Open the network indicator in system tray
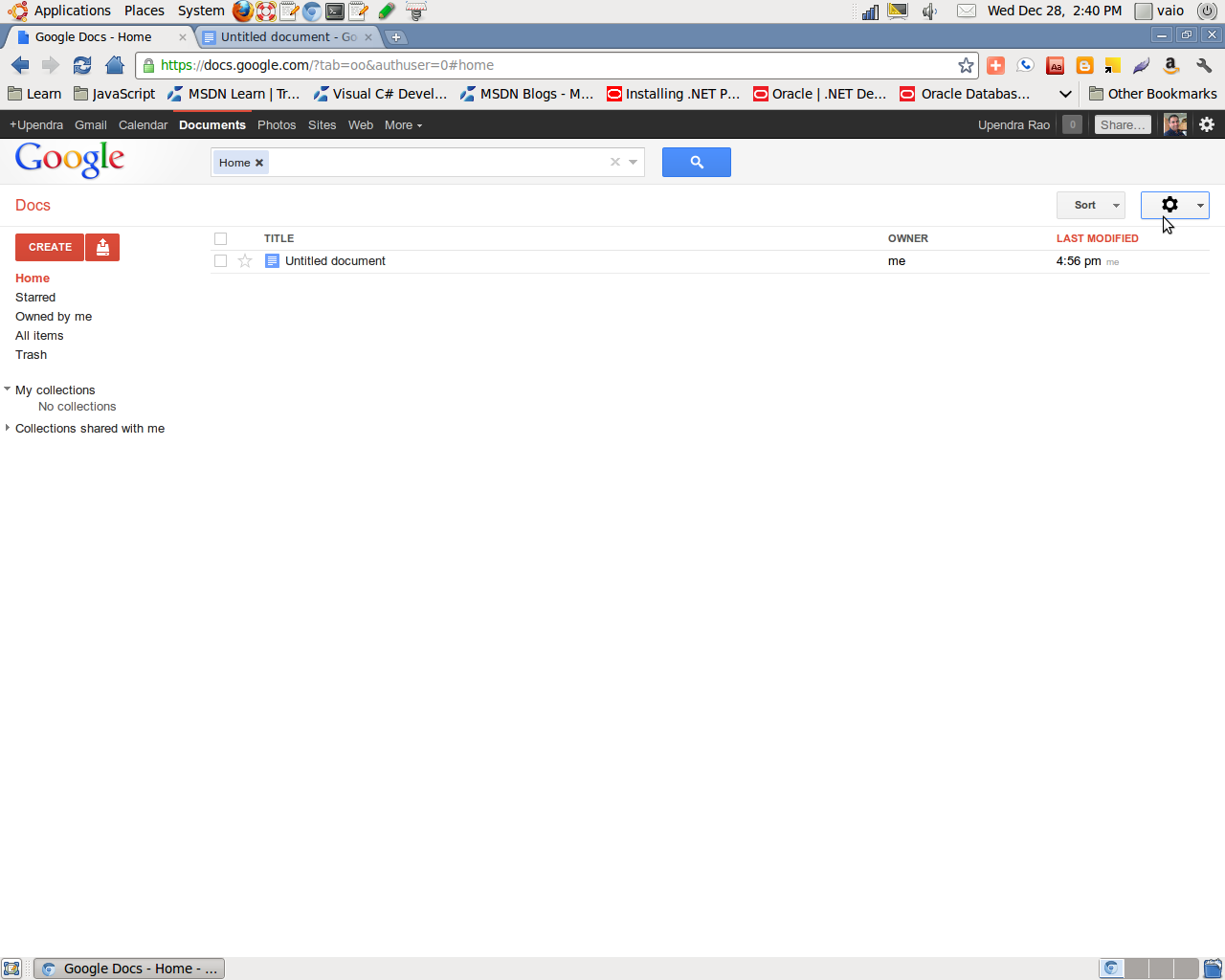The height and width of the screenshot is (980, 1225). click(x=870, y=11)
